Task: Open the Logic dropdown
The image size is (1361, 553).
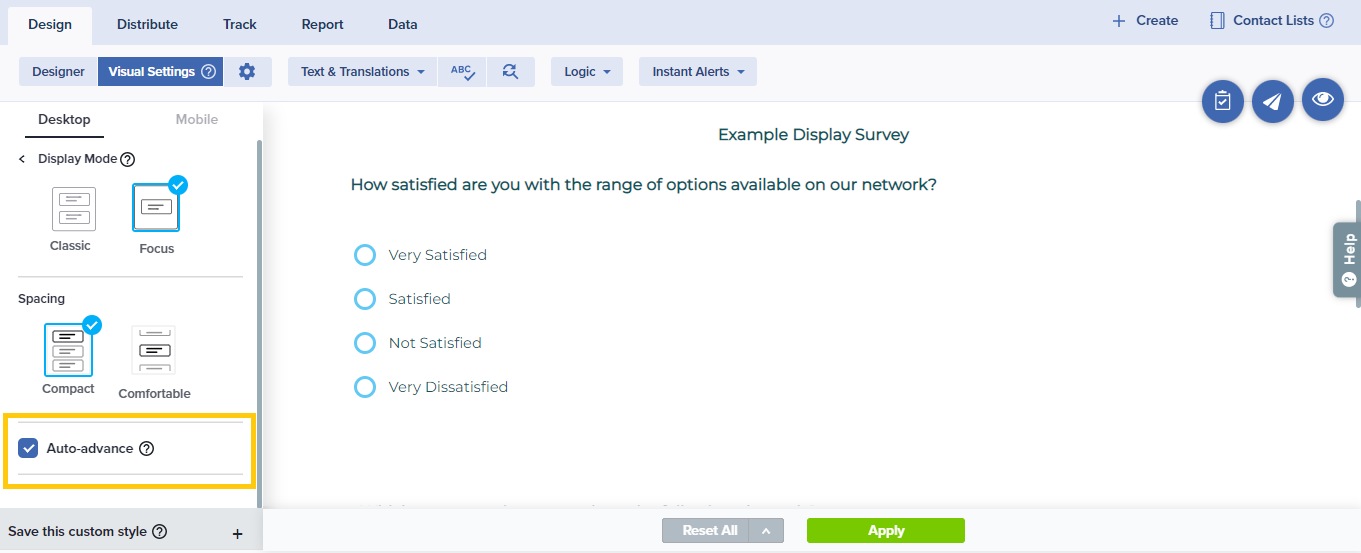Action: (x=587, y=71)
